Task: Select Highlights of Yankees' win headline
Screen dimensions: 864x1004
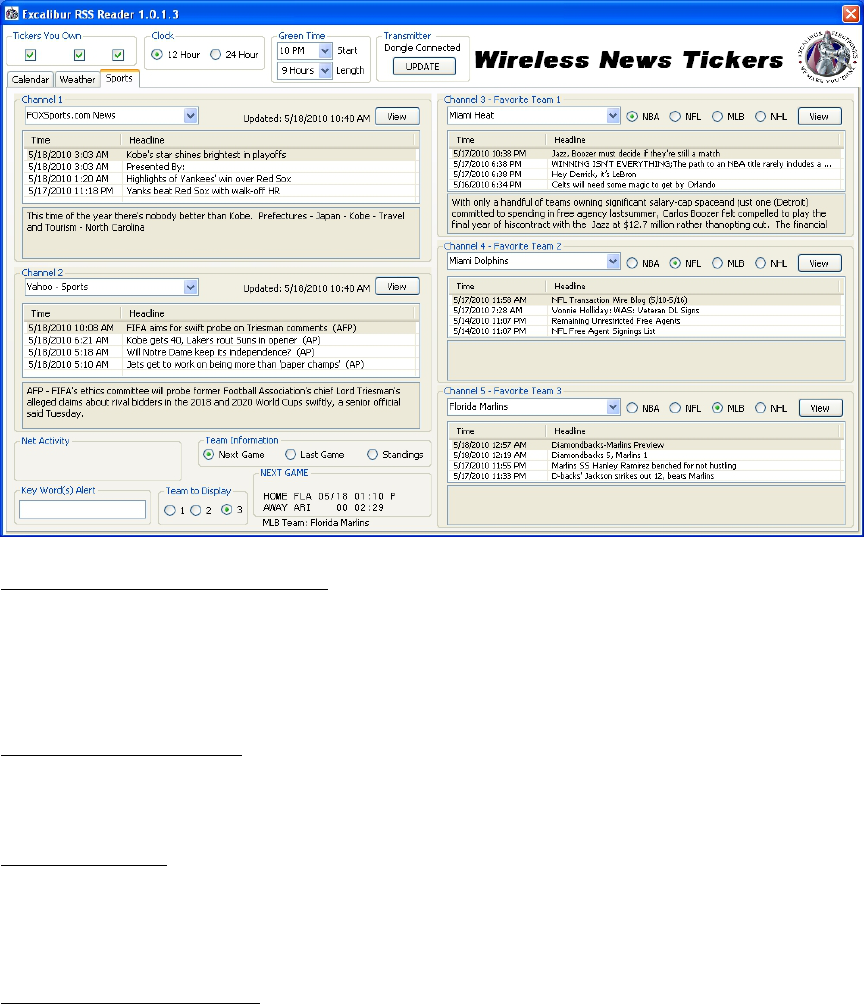Action: click(220, 179)
